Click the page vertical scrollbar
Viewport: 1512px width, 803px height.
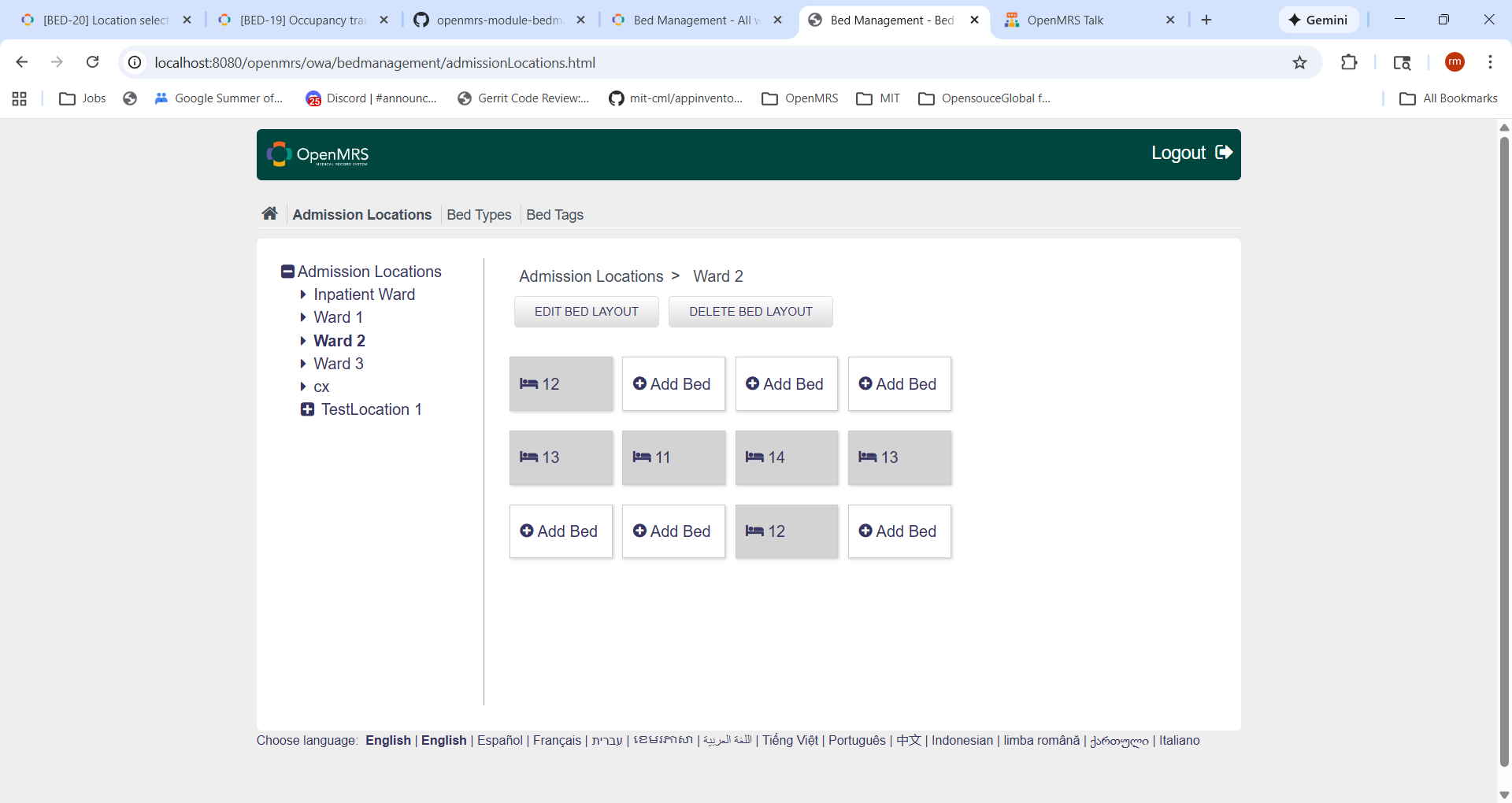[x=1503, y=449]
